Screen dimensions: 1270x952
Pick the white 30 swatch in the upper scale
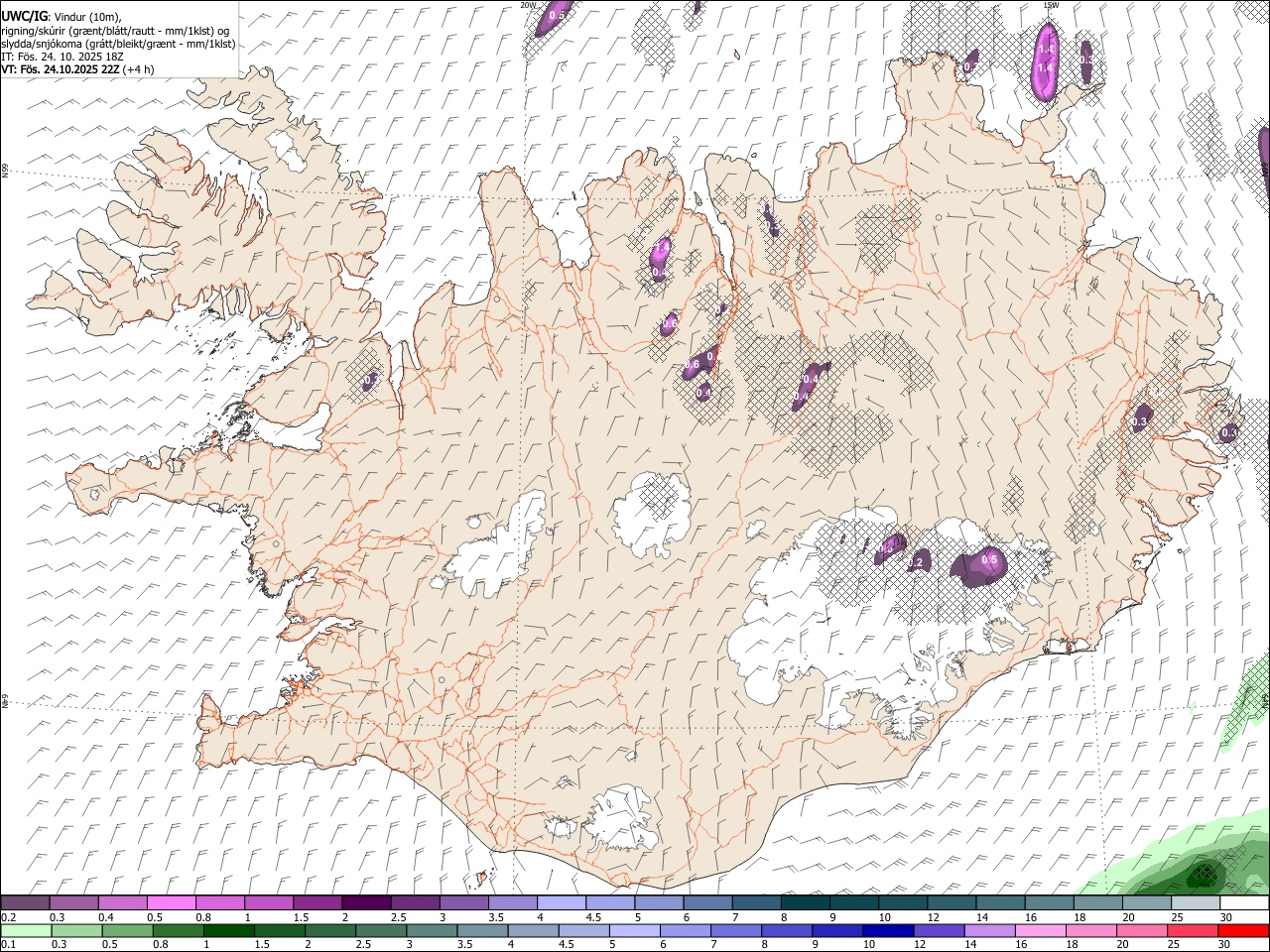coord(1244,903)
